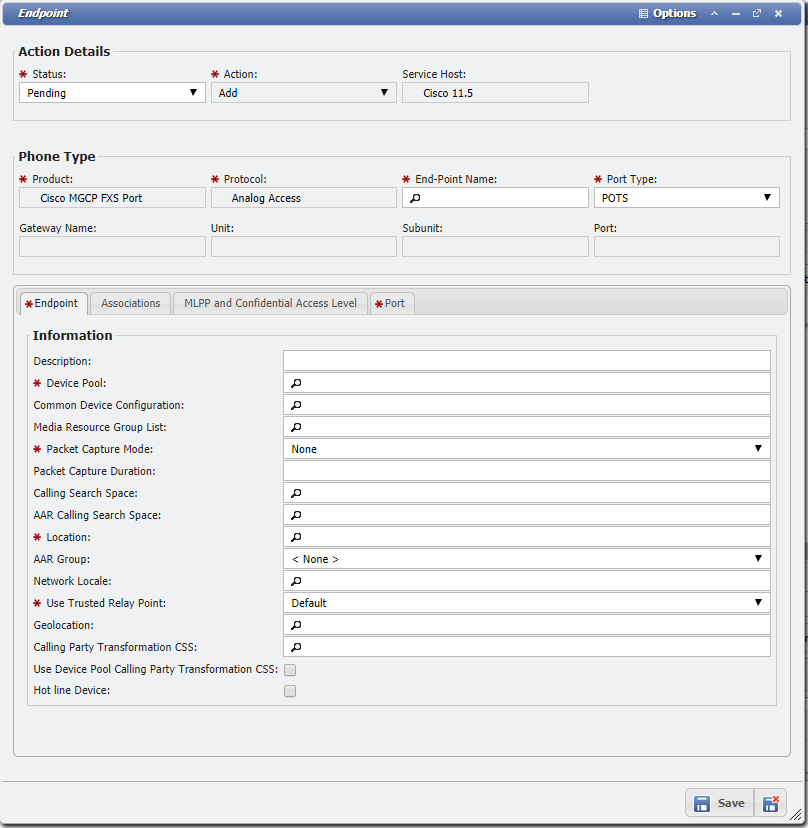
Task: Click the Location field search icon
Action: coord(296,537)
